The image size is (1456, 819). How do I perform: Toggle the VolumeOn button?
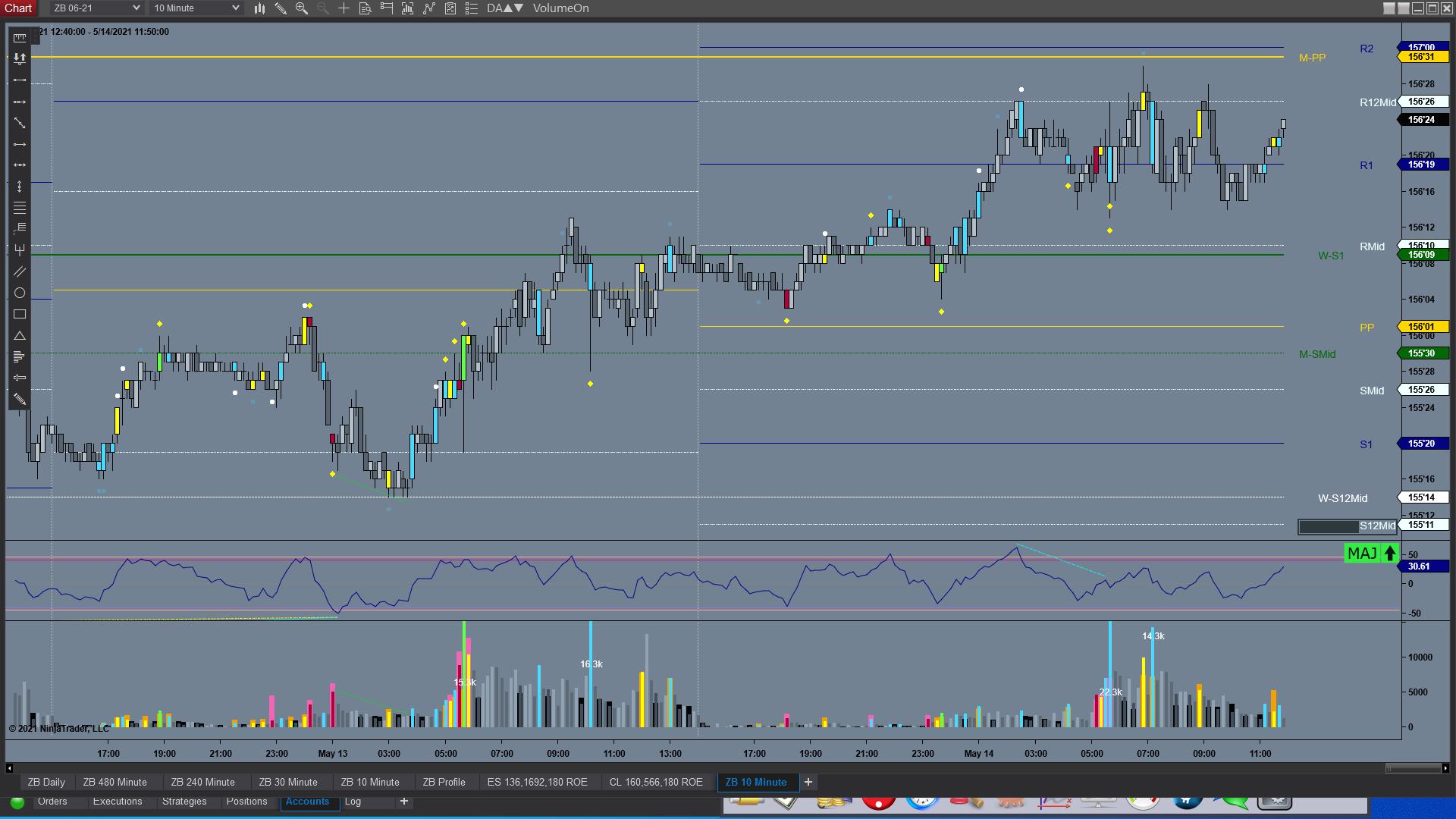tap(560, 8)
